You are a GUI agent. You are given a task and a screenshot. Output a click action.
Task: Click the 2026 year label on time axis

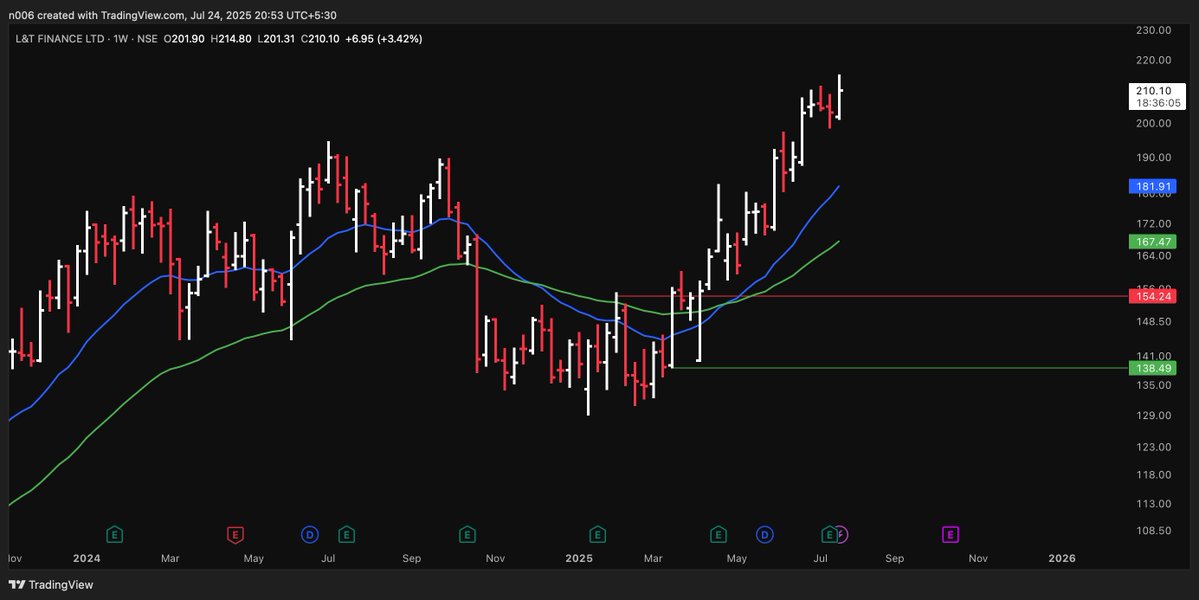coord(1062,559)
